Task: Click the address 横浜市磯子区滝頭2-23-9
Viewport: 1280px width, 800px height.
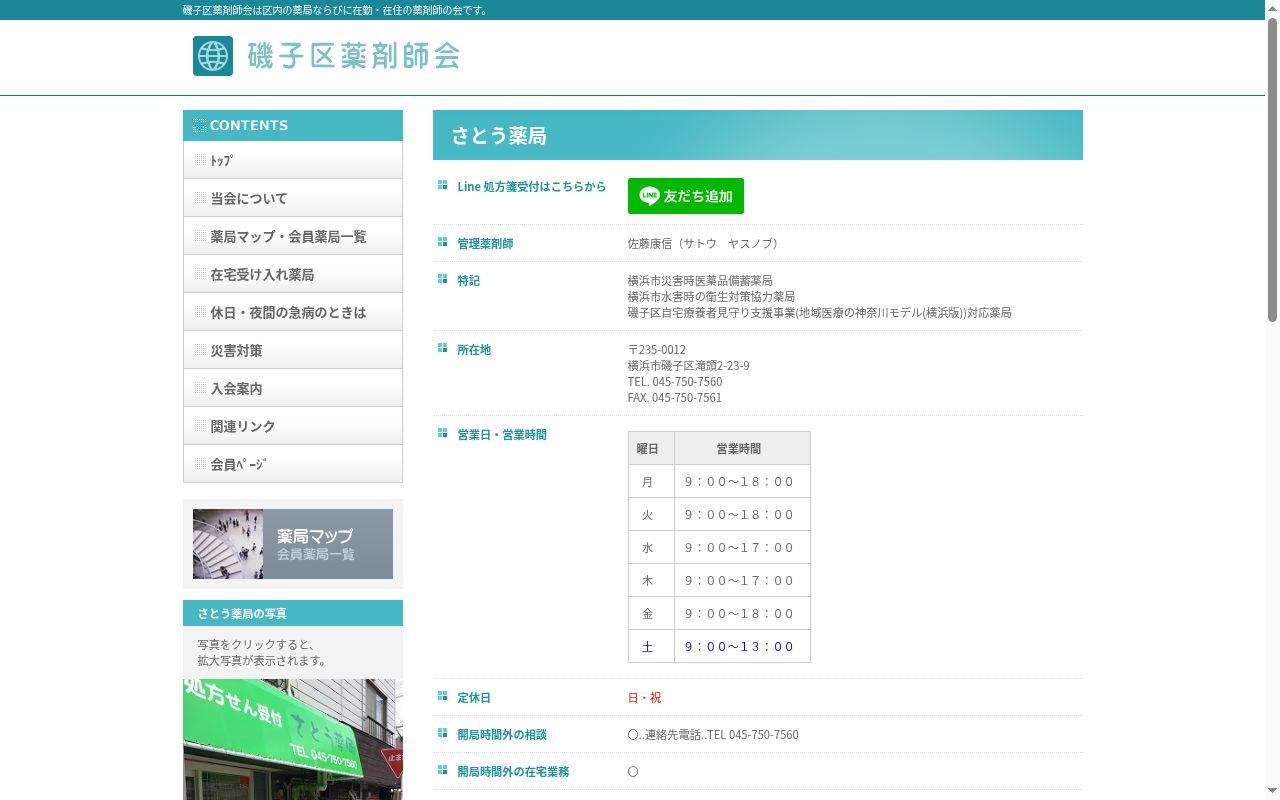Action: (x=689, y=366)
